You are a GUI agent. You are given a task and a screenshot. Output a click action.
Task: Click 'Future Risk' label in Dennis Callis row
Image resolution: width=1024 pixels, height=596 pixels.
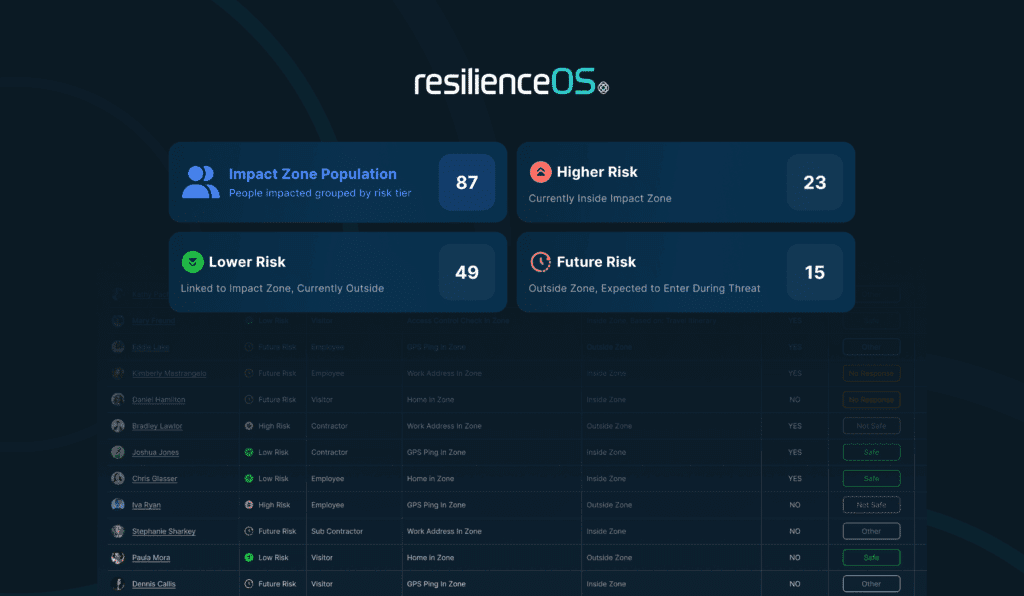coord(277,584)
